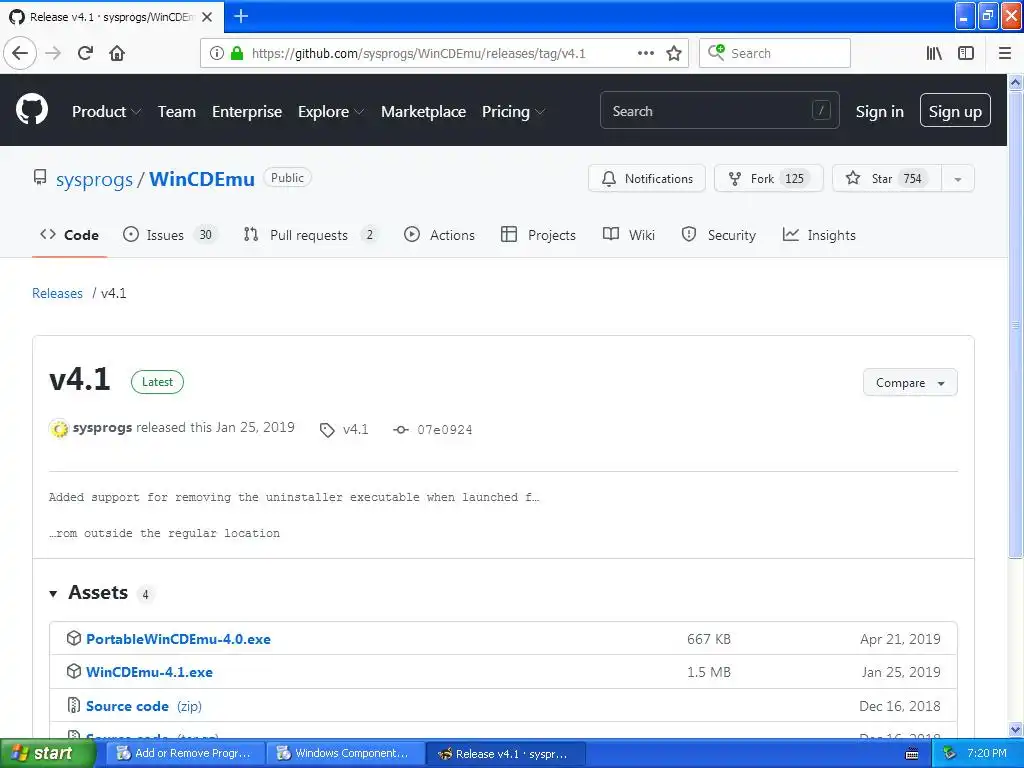Switch to Add or Remove Programs taskbar window
This screenshot has height=768, width=1024.
tap(185, 753)
